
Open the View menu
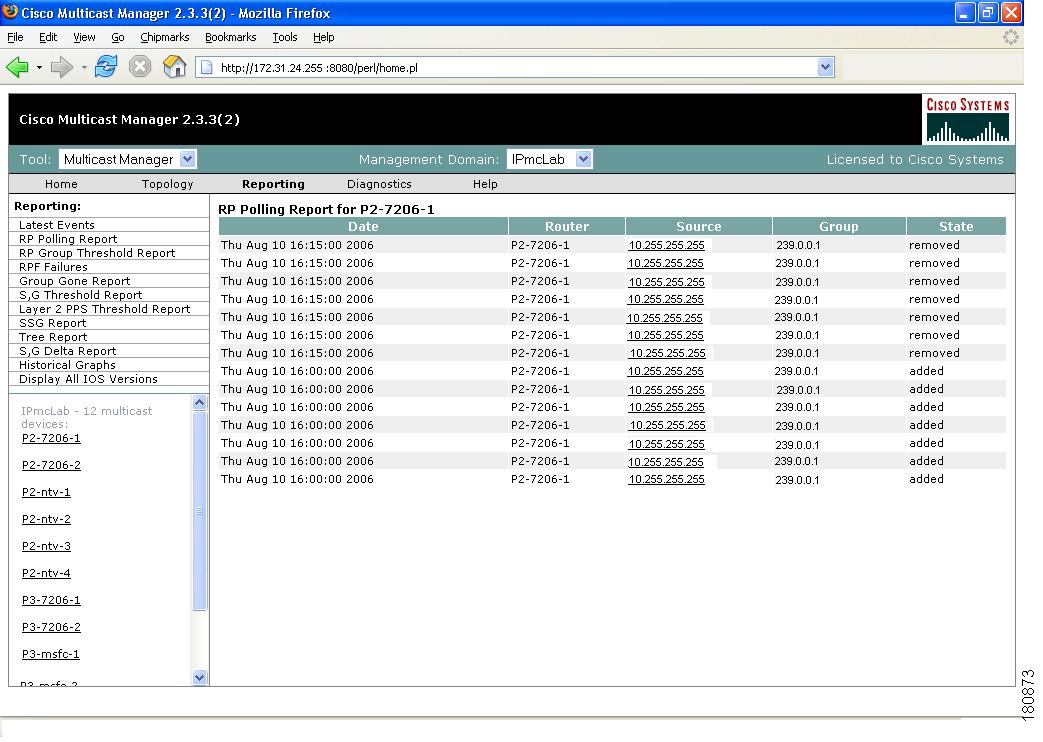tap(84, 37)
